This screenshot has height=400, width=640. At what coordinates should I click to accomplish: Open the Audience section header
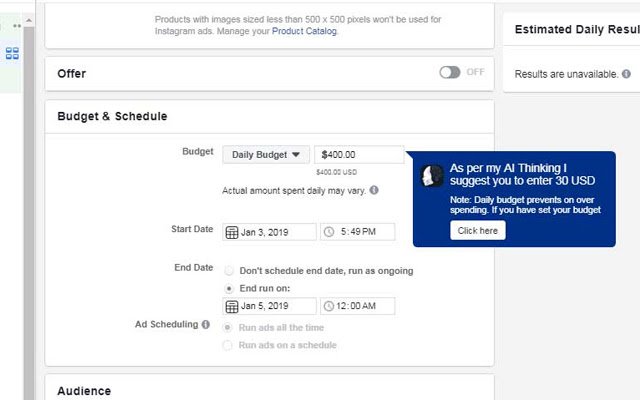[84, 390]
